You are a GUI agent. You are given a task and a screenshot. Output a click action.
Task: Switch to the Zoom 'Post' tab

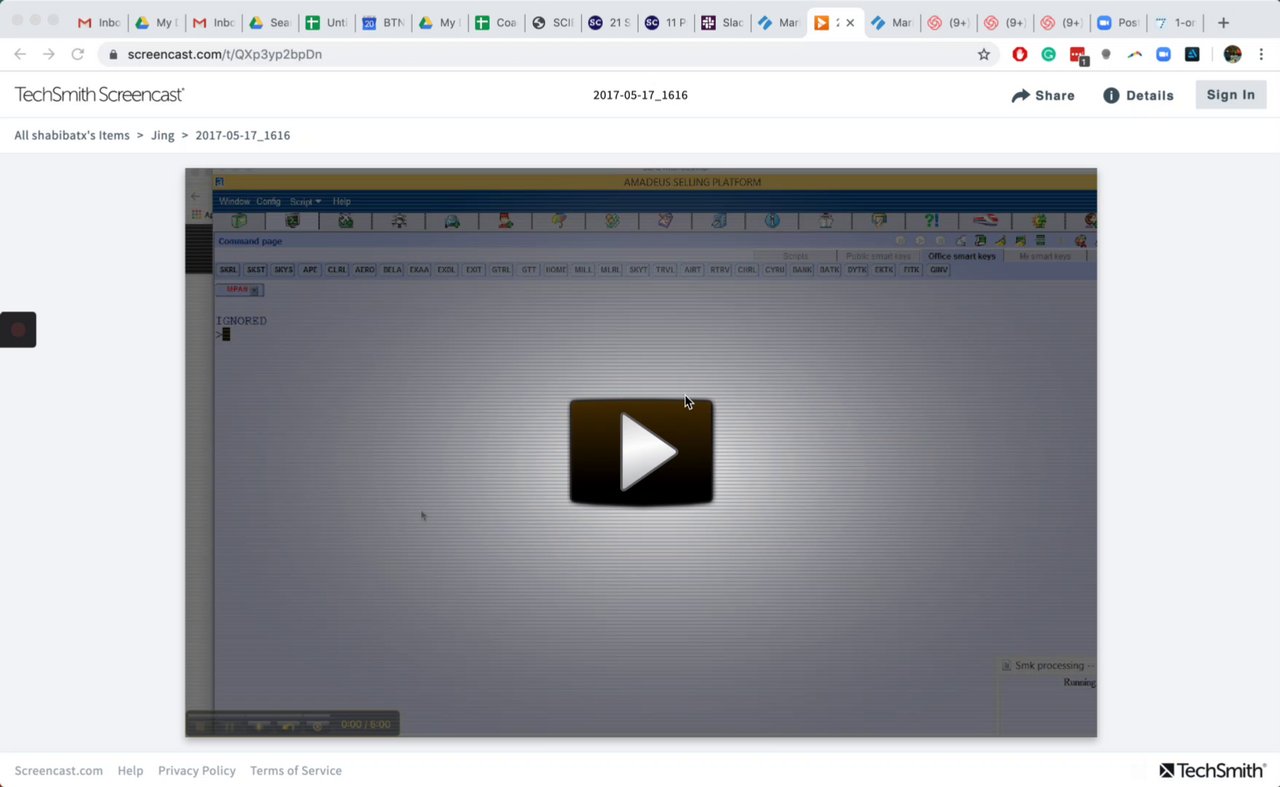pyautogui.click(x=1119, y=22)
